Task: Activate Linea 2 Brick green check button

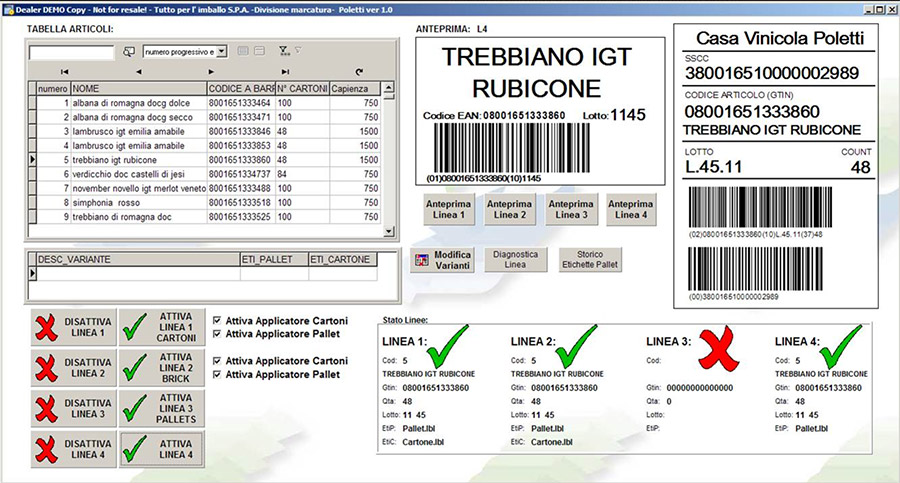Action: click(x=162, y=368)
